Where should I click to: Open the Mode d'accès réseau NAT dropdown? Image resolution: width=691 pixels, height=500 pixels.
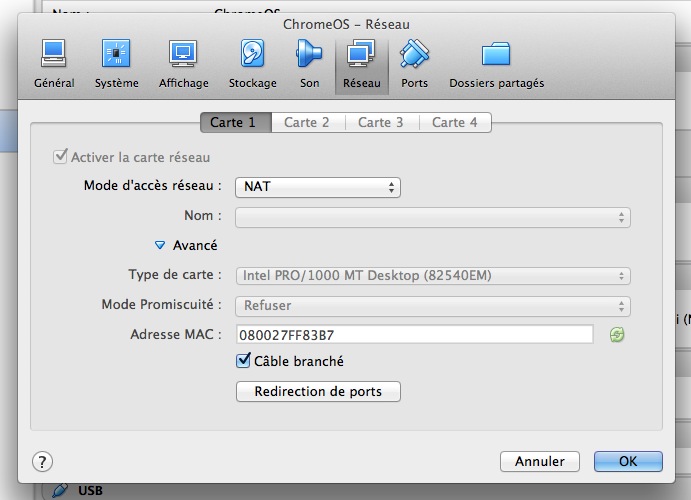tap(318, 187)
